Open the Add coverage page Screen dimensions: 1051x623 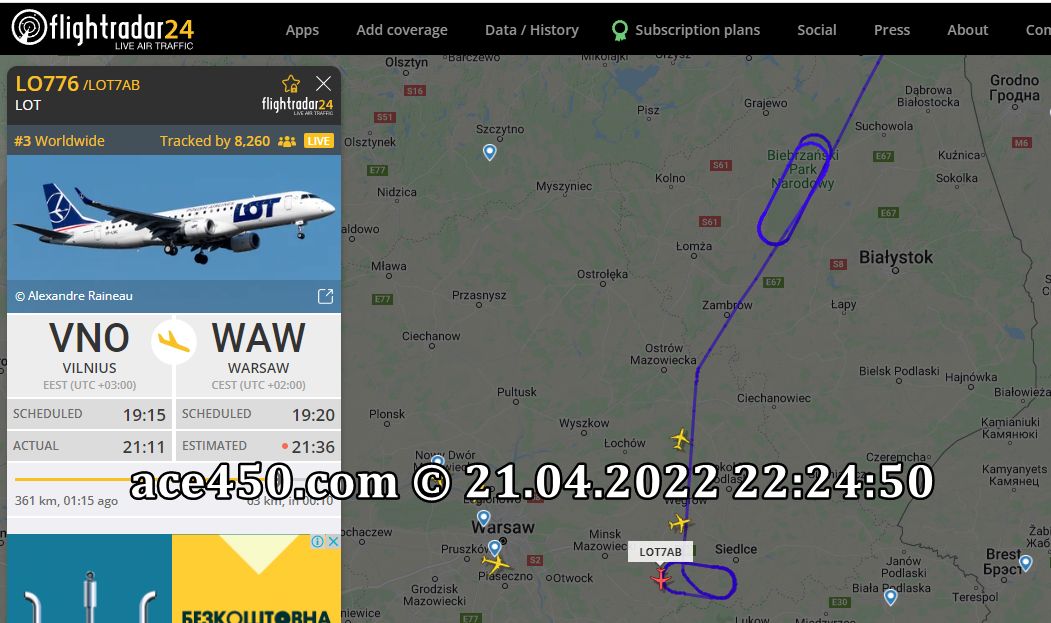[x=401, y=30]
